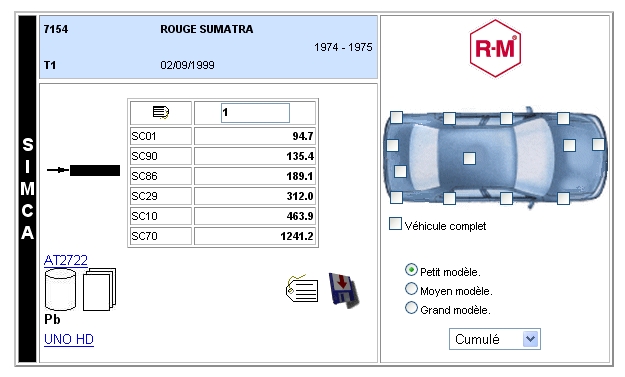Select the car roof center square
Screen dimensions: 625x377
click(x=470, y=158)
